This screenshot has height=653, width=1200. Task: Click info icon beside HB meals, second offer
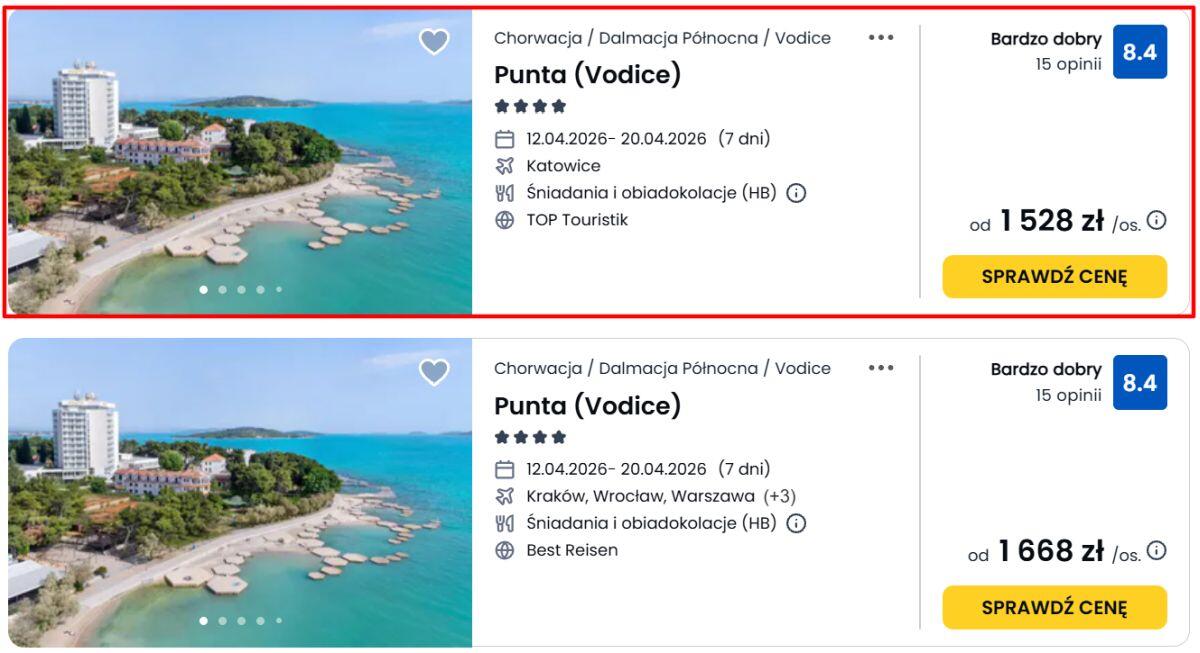coord(796,523)
